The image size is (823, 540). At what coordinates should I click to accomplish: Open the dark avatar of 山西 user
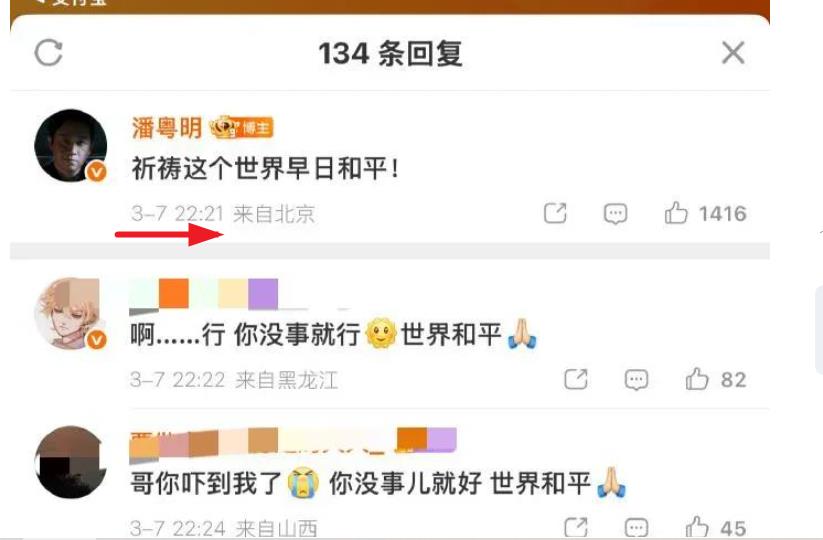tap(70, 462)
